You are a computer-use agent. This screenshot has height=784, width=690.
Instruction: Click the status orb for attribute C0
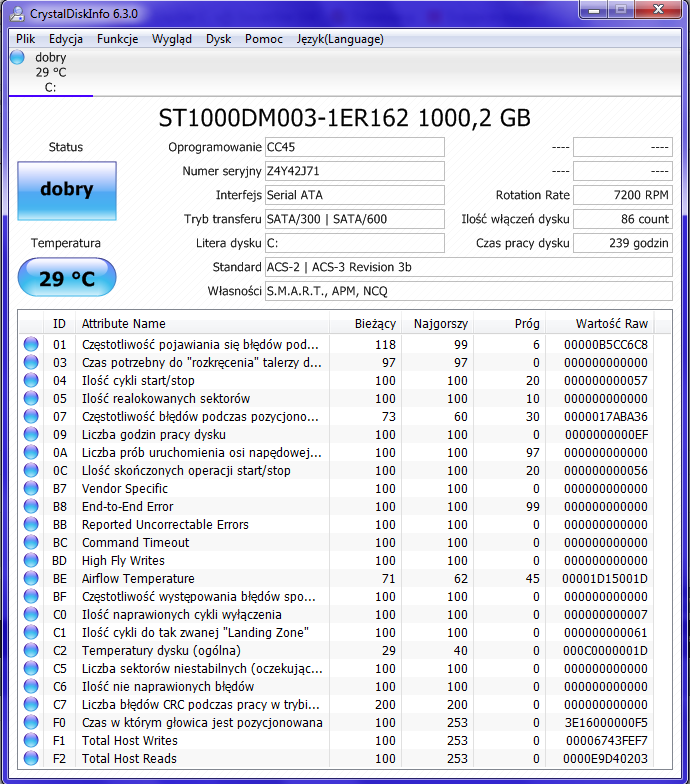coord(31,614)
